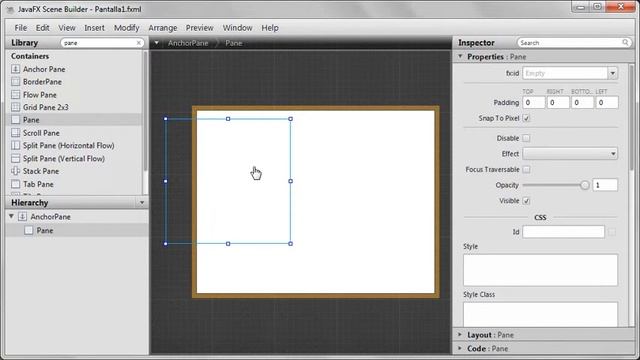Open the File menu
This screenshot has width=640, height=360.
coord(20,28)
